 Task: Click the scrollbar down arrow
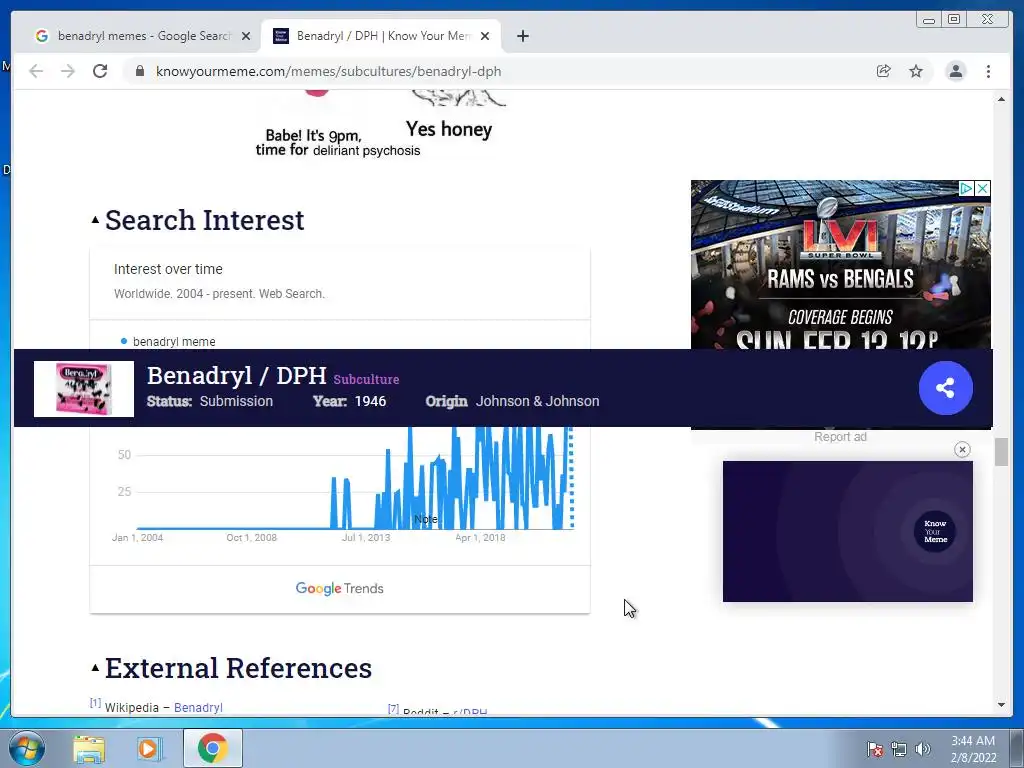(1001, 705)
